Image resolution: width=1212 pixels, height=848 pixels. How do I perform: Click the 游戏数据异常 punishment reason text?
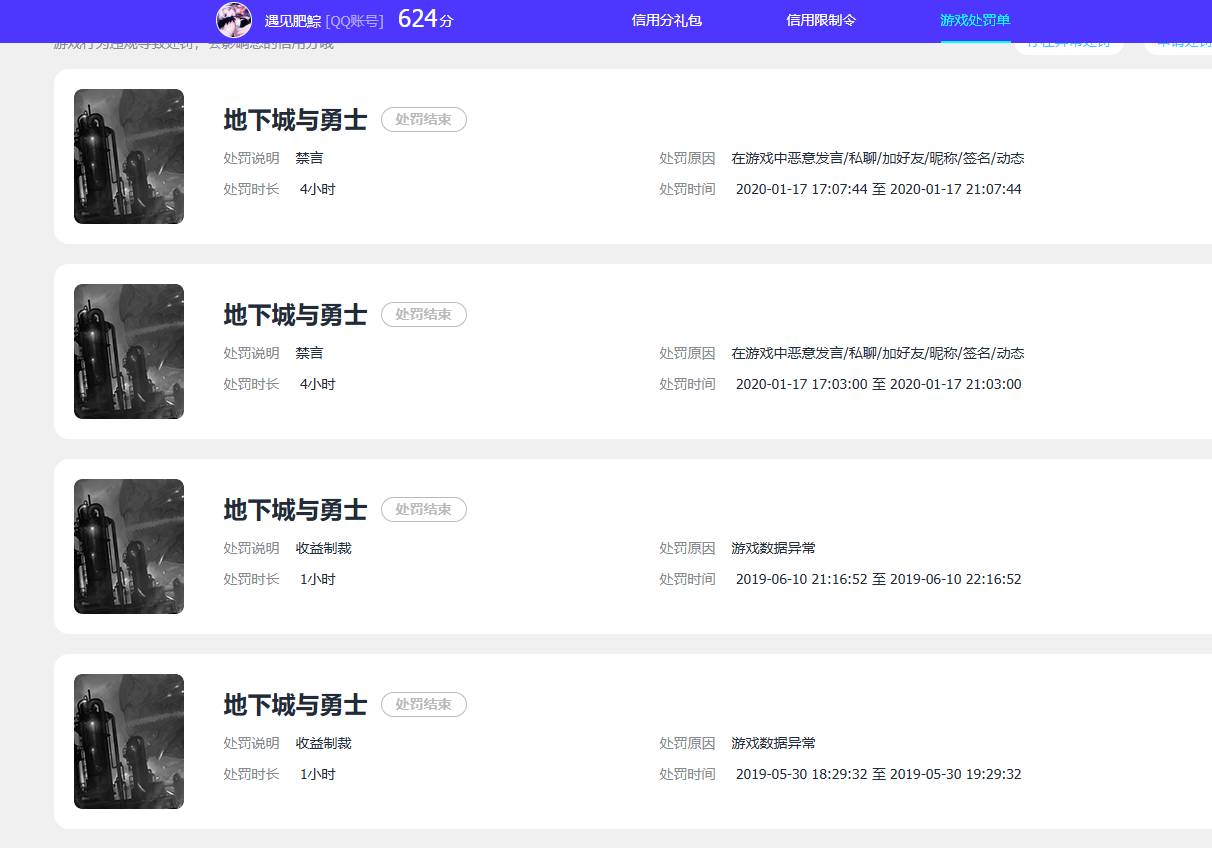pos(773,548)
